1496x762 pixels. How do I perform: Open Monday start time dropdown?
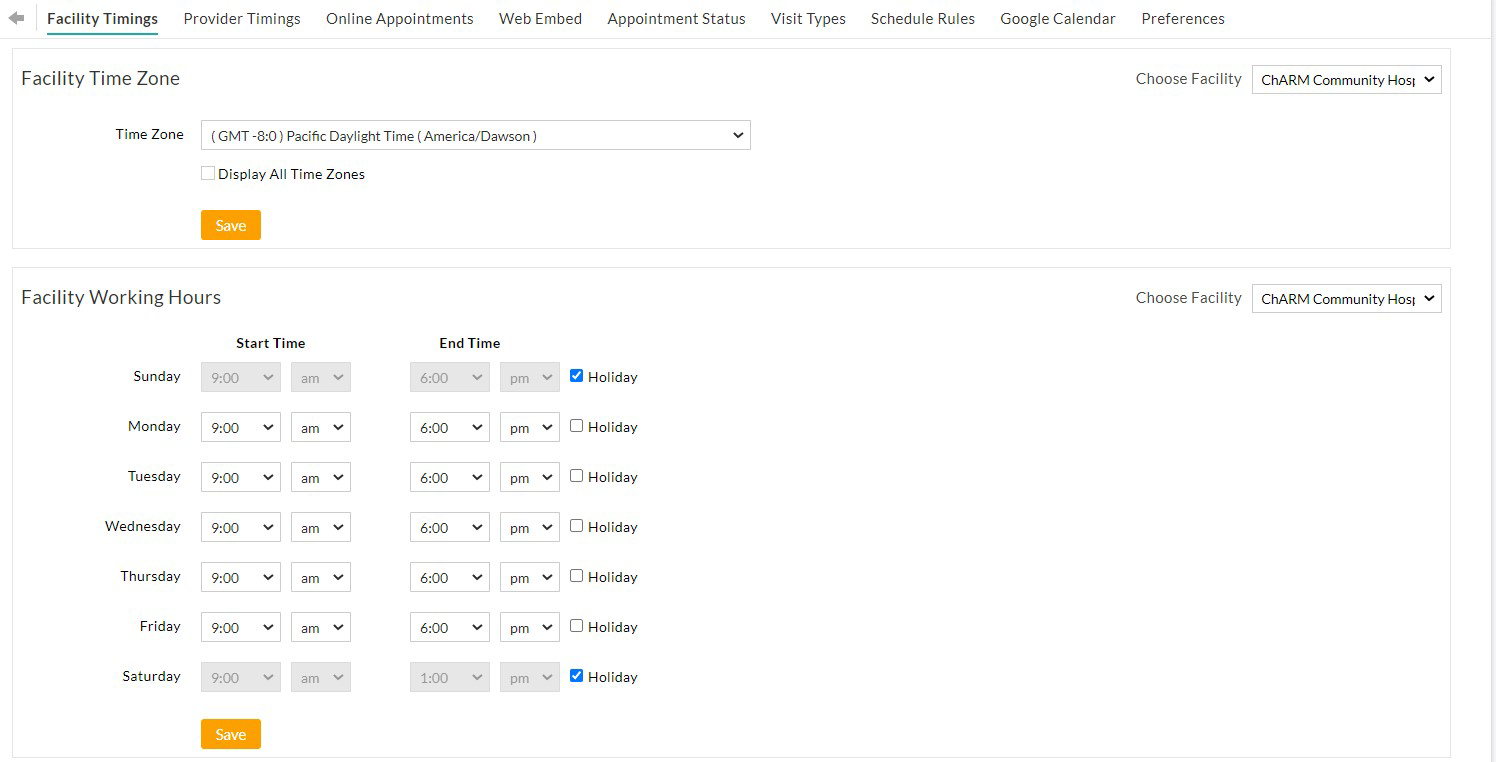tap(241, 428)
